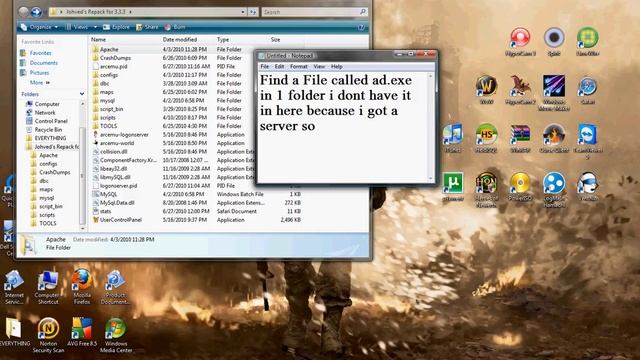The width and height of the screenshot is (640, 360).
Task: Open Notepad Edit menu
Action: point(279,67)
